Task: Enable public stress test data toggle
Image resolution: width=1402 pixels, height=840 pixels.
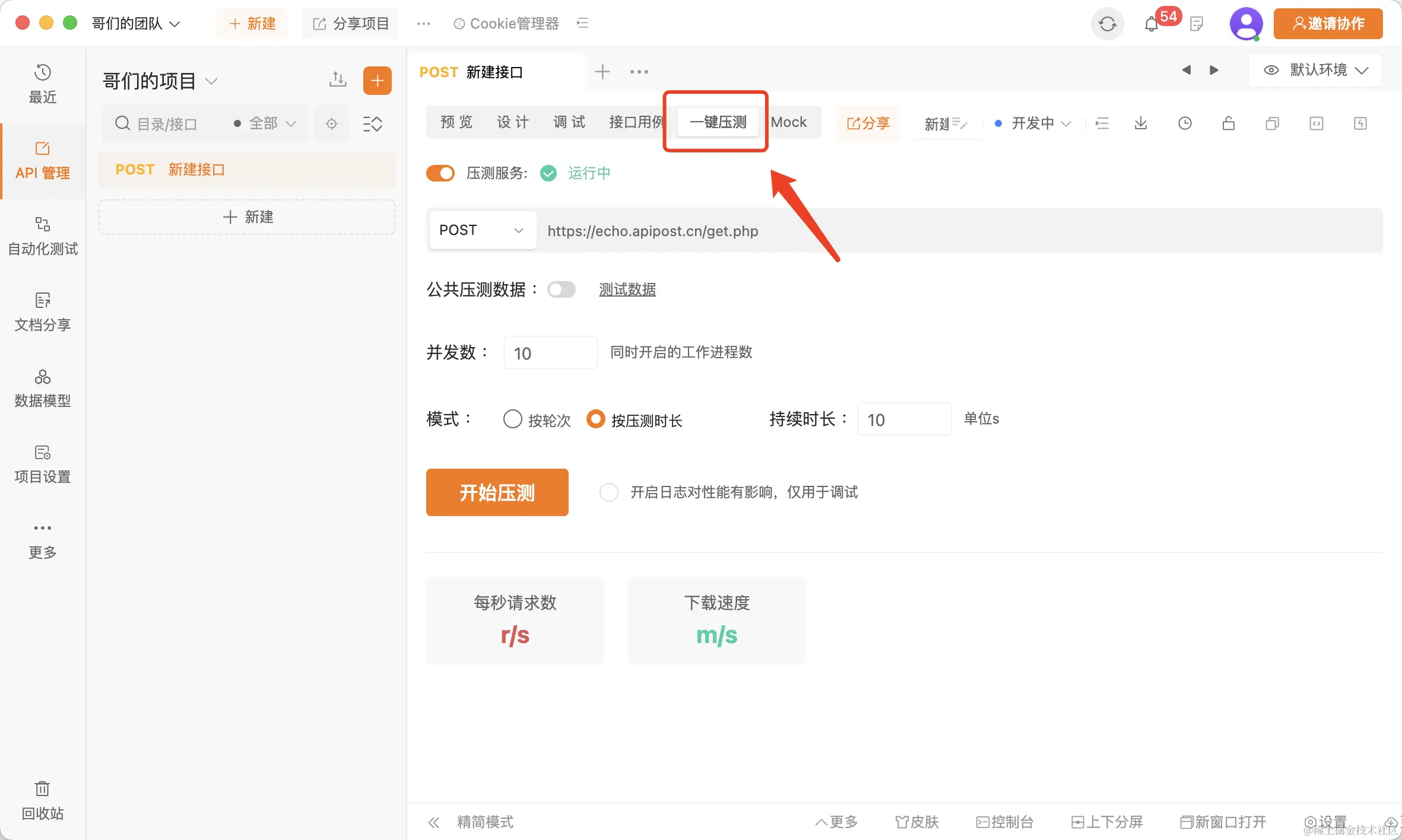Action: point(561,289)
